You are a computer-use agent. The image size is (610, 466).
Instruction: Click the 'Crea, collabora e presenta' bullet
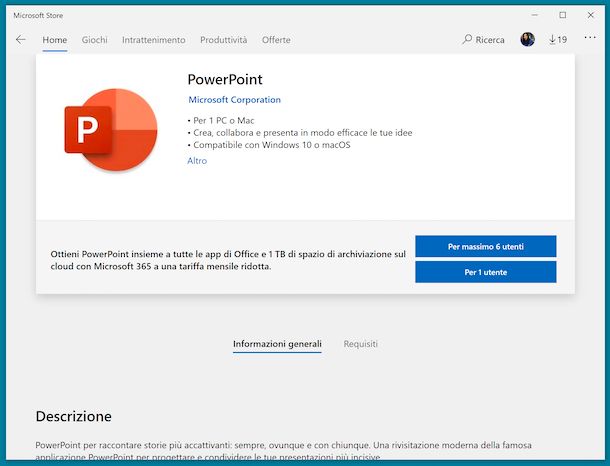coord(300,133)
